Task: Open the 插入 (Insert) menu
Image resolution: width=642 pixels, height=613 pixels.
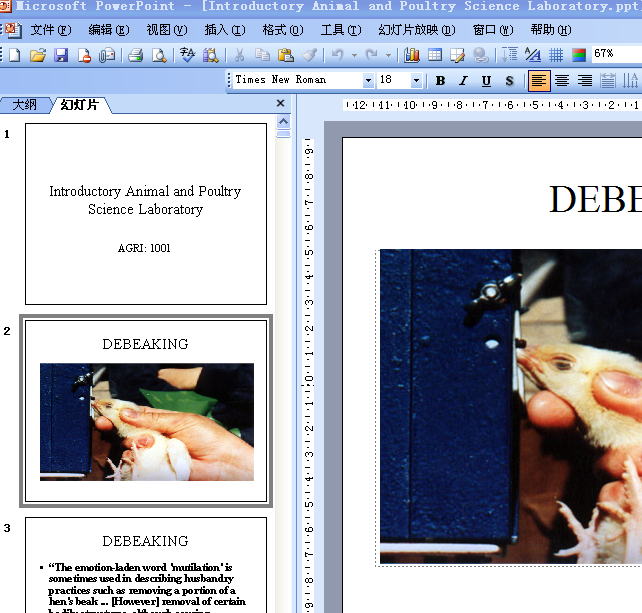Action: click(224, 30)
